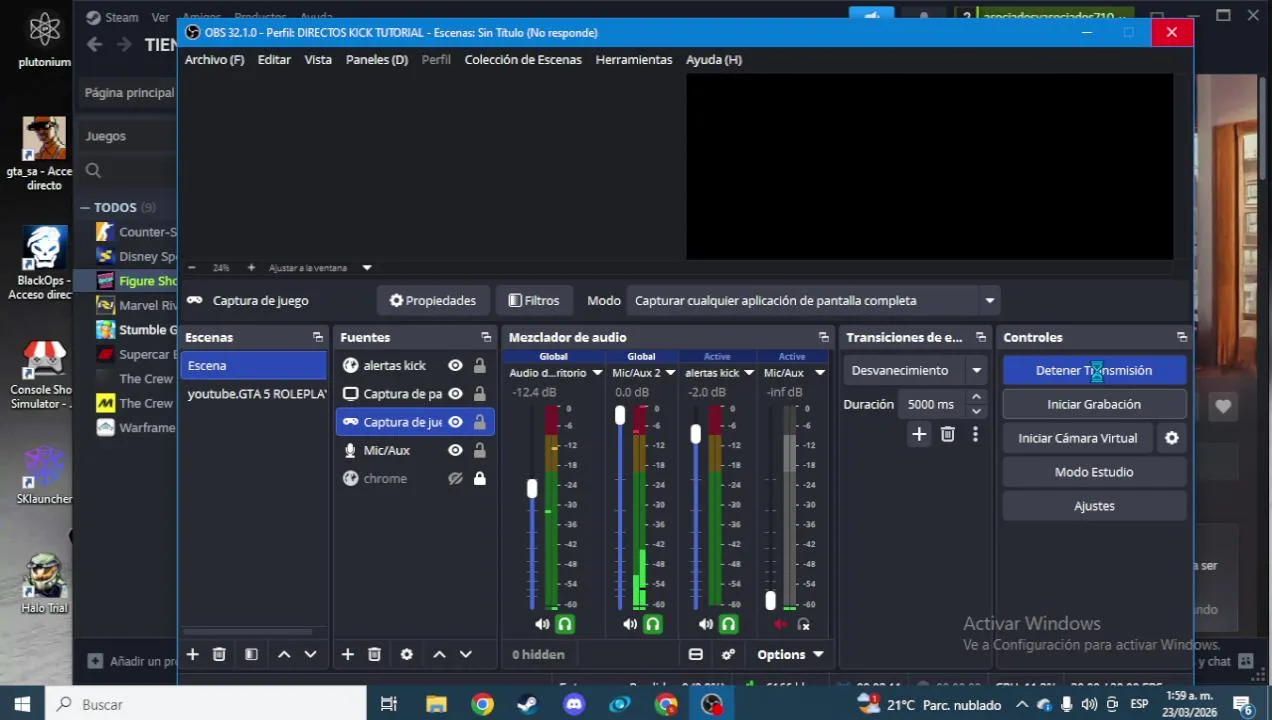Viewport: 1272px width, 720px height.
Task: Move scene down arrow in Escenas panel
Action: point(310,654)
